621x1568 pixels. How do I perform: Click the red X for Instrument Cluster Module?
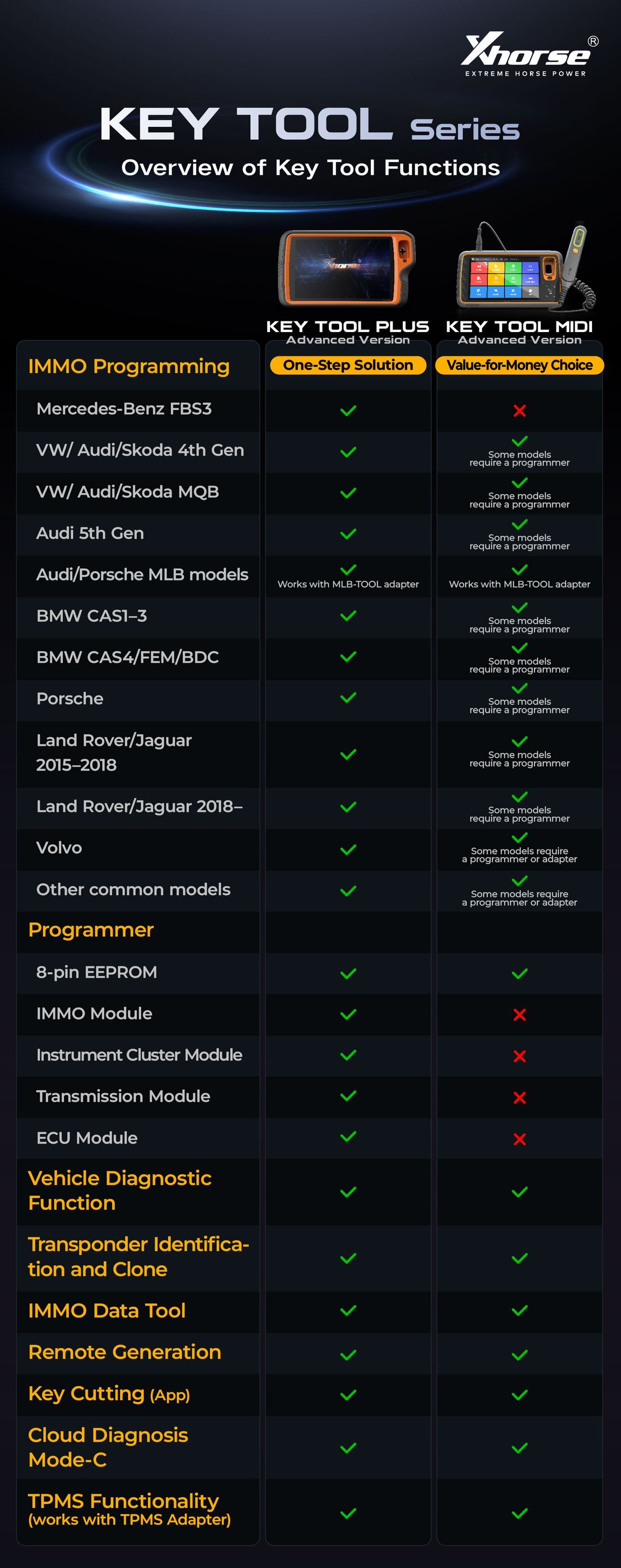point(519,1056)
